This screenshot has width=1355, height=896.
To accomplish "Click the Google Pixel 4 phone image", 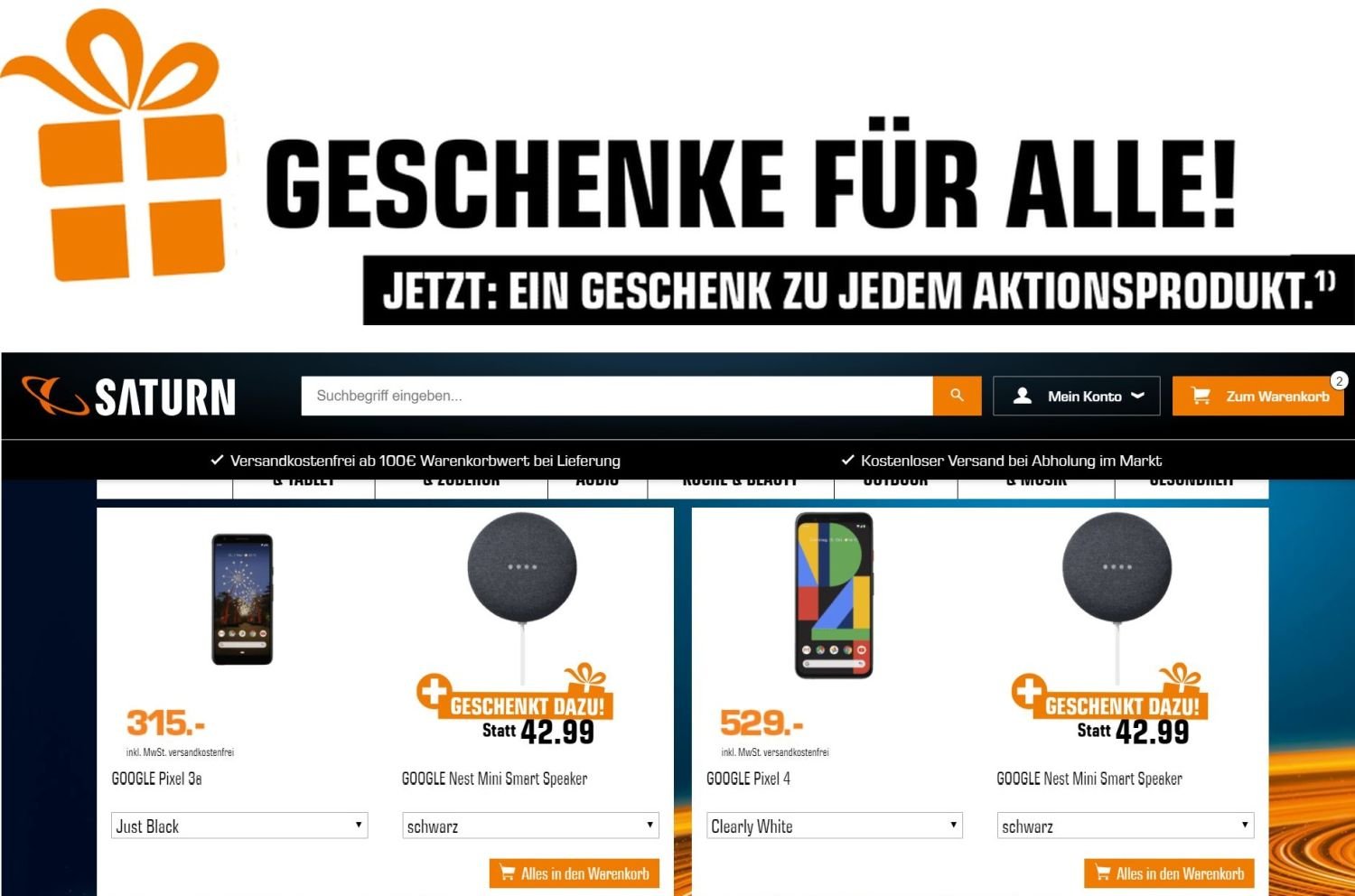I will 834,595.
